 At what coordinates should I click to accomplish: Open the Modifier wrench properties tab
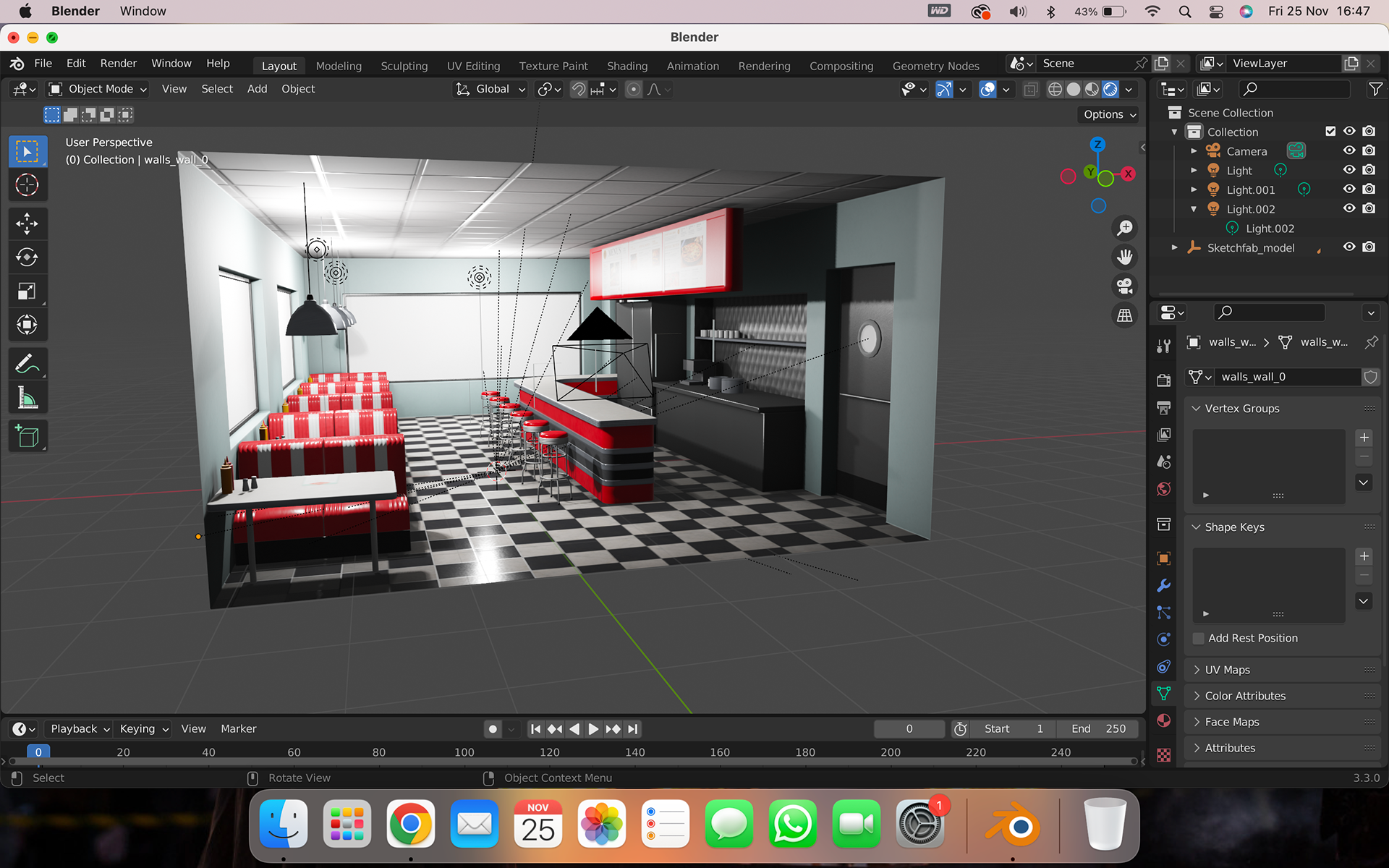pos(1163,585)
